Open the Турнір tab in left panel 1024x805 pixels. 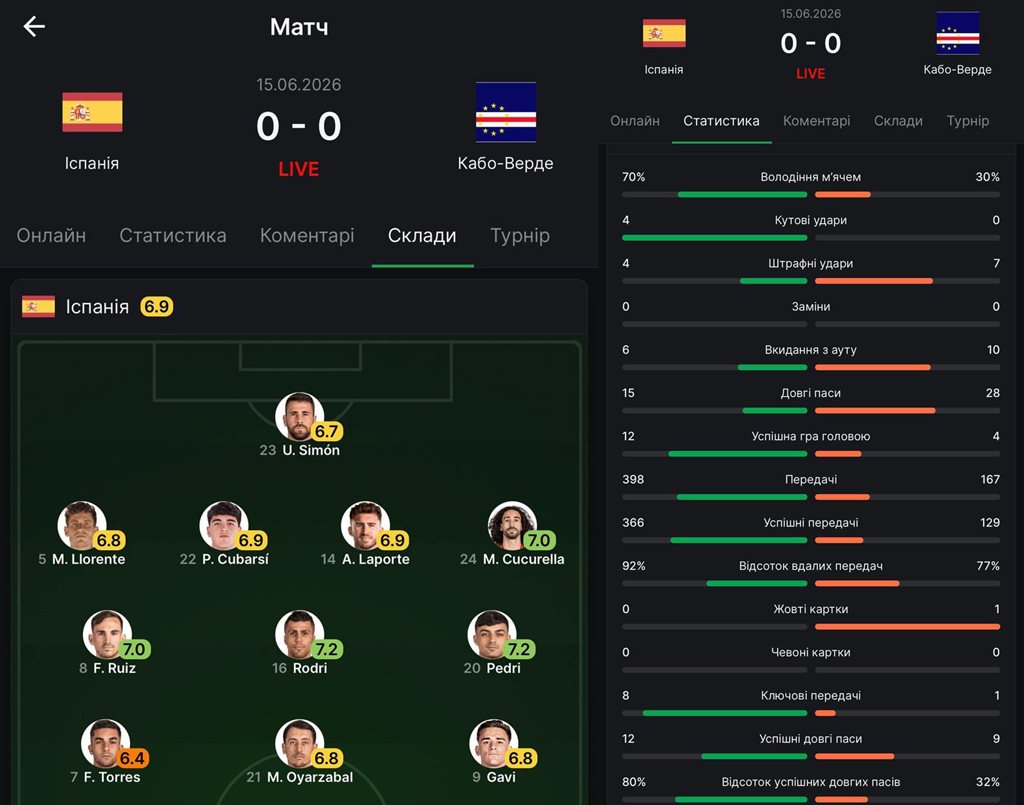pos(520,236)
